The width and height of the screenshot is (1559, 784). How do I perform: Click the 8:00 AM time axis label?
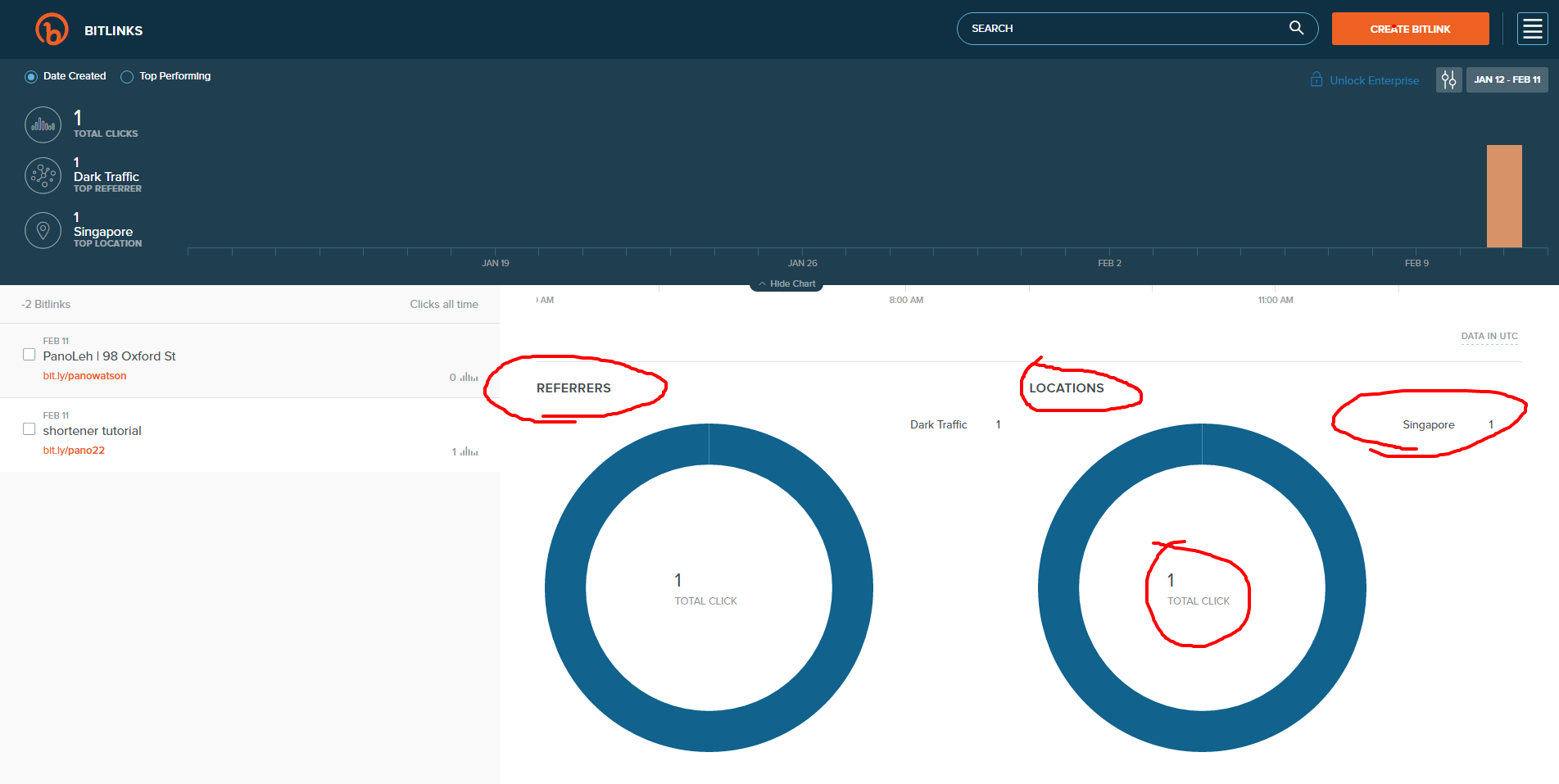[x=906, y=300]
